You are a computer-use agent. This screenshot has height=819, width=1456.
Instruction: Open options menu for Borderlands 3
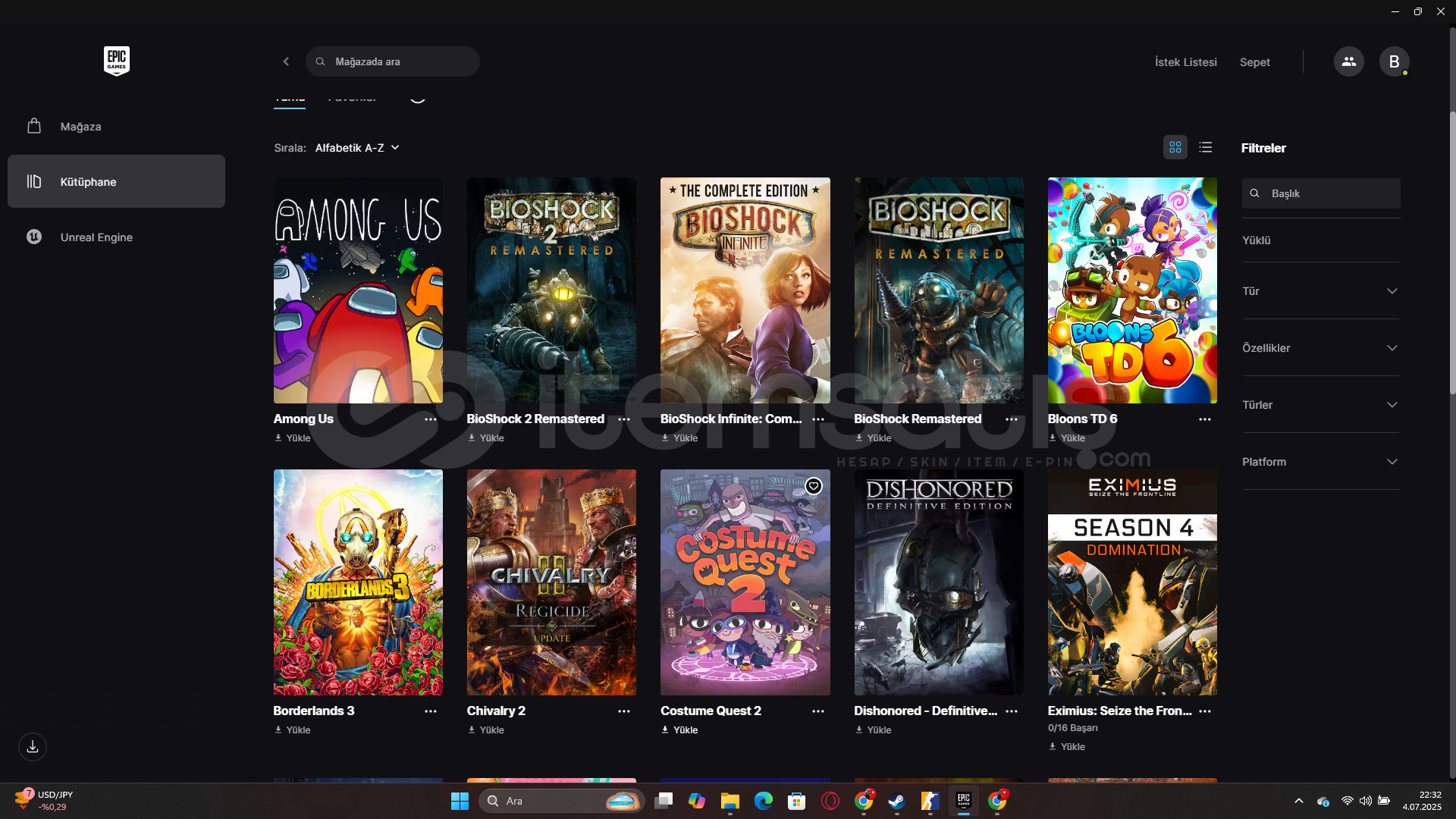(x=431, y=711)
